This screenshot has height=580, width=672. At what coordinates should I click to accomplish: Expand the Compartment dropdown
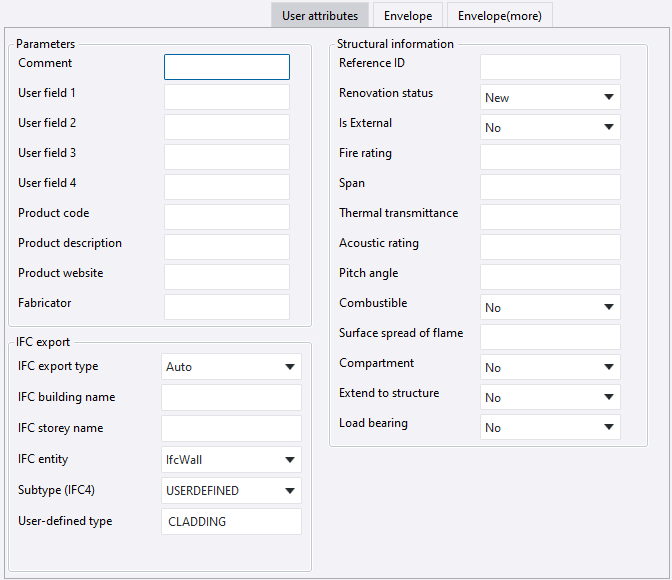pos(550,368)
